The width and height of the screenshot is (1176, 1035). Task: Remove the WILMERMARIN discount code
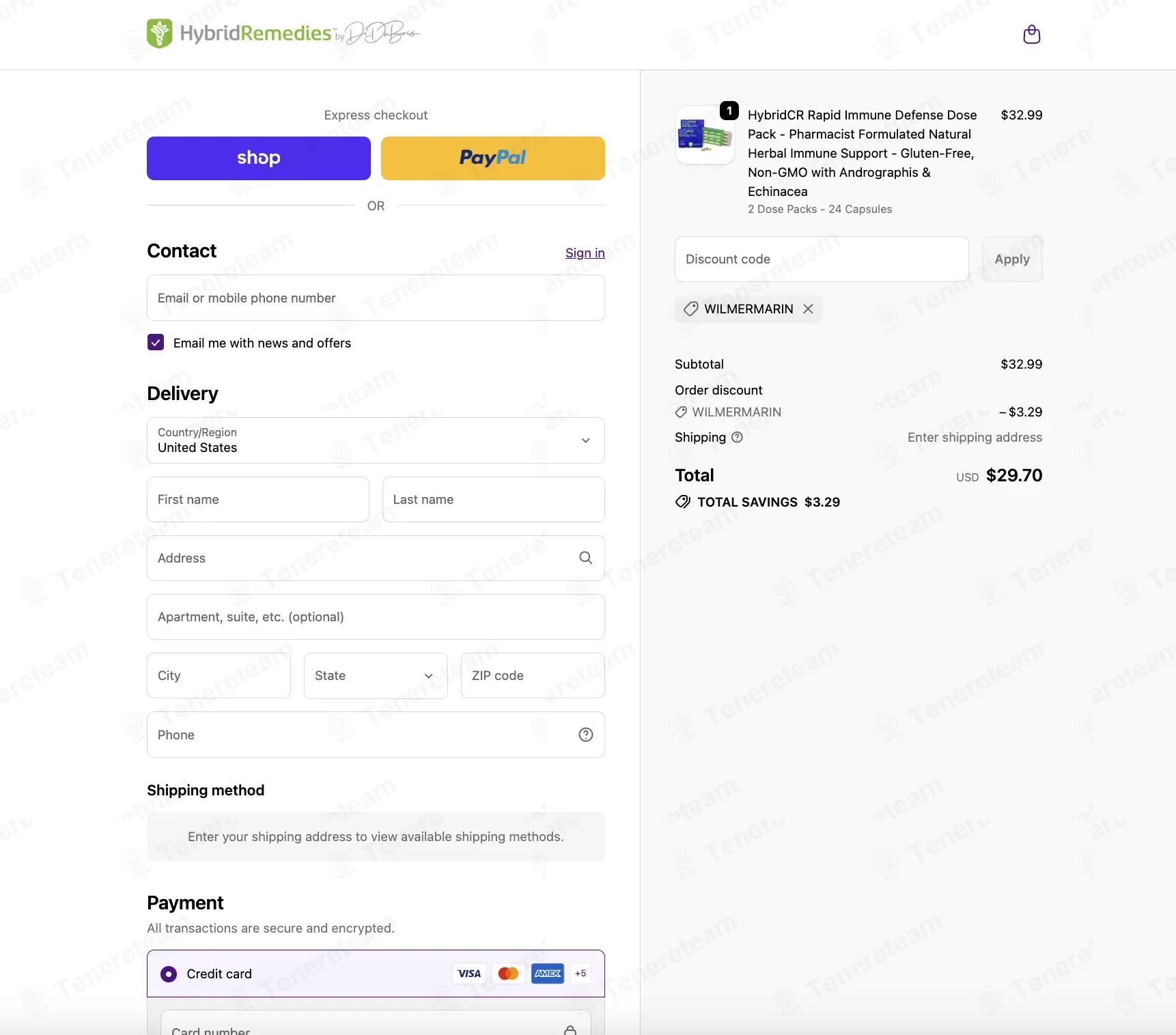(808, 309)
